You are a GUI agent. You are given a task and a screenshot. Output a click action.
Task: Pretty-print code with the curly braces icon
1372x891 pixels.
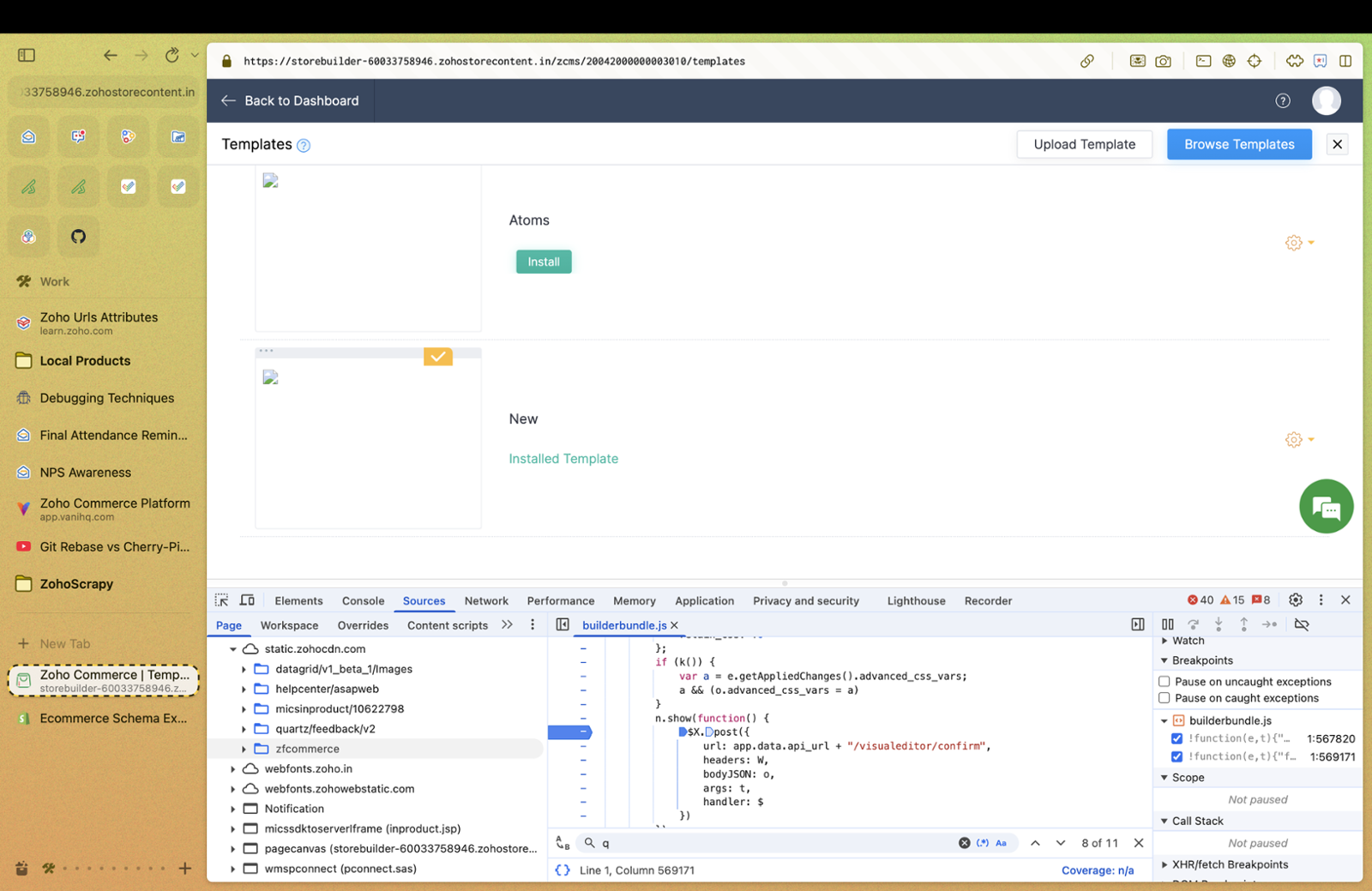point(563,870)
